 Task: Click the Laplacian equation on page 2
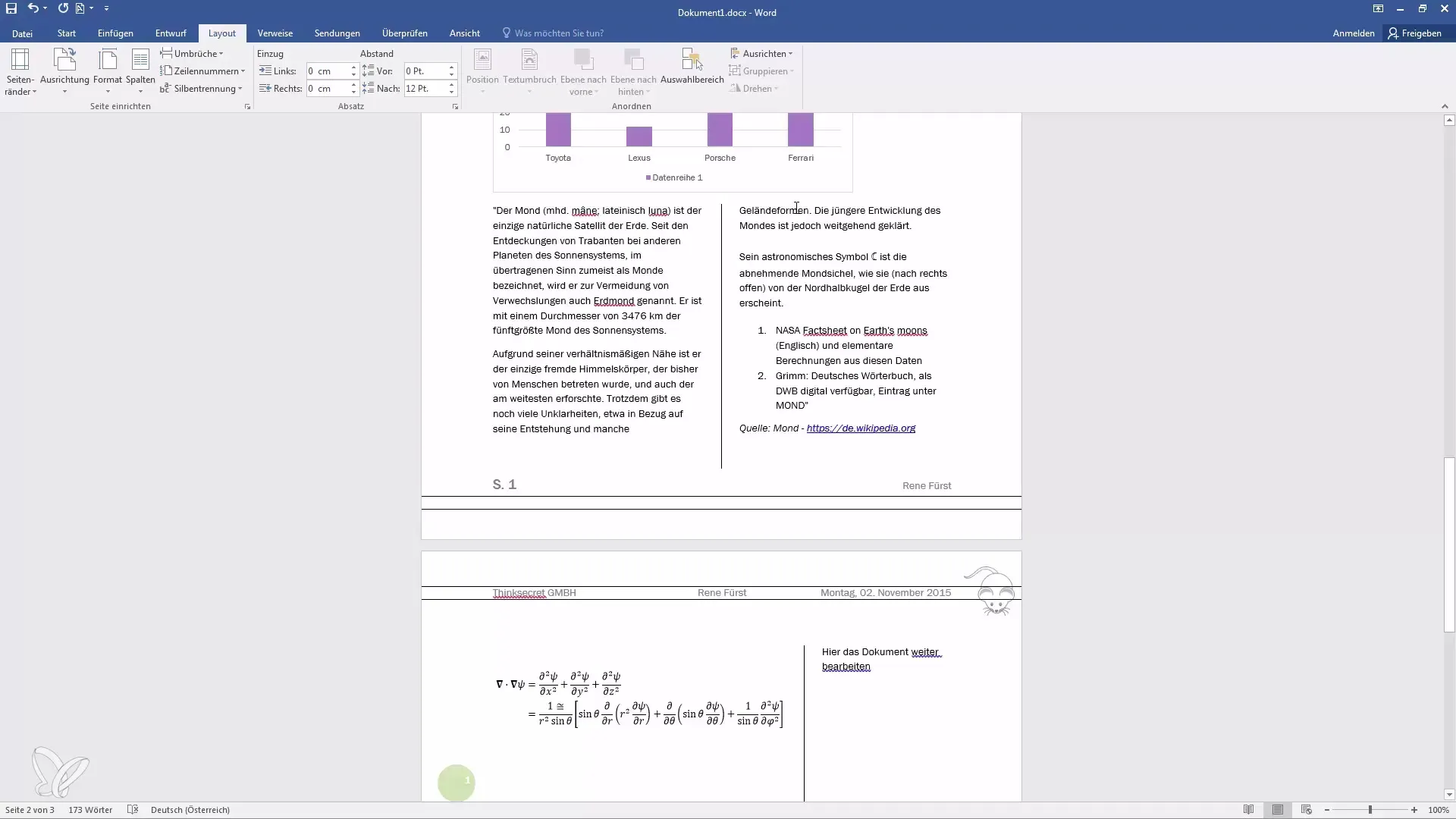point(639,699)
